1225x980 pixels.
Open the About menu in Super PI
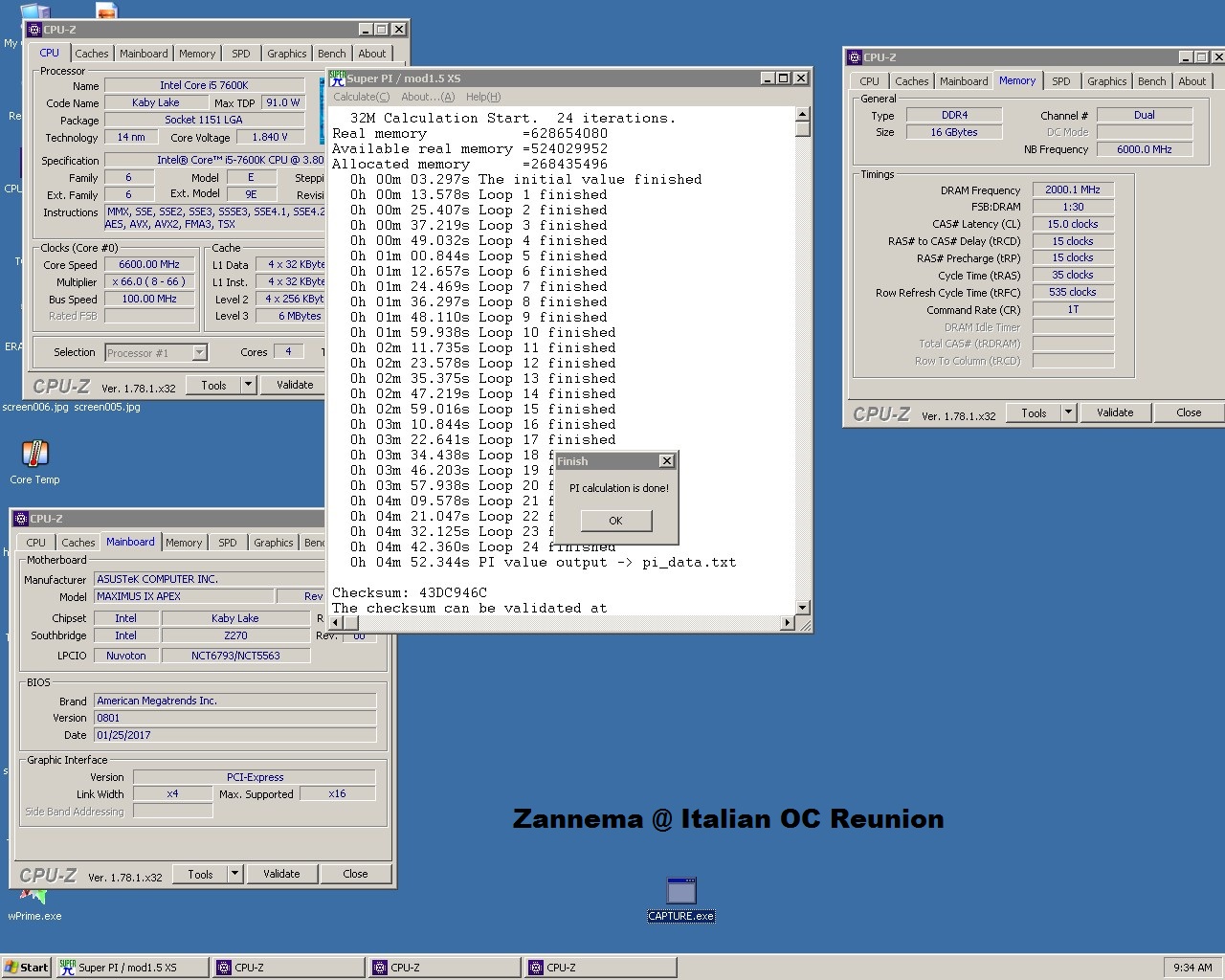click(428, 97)
